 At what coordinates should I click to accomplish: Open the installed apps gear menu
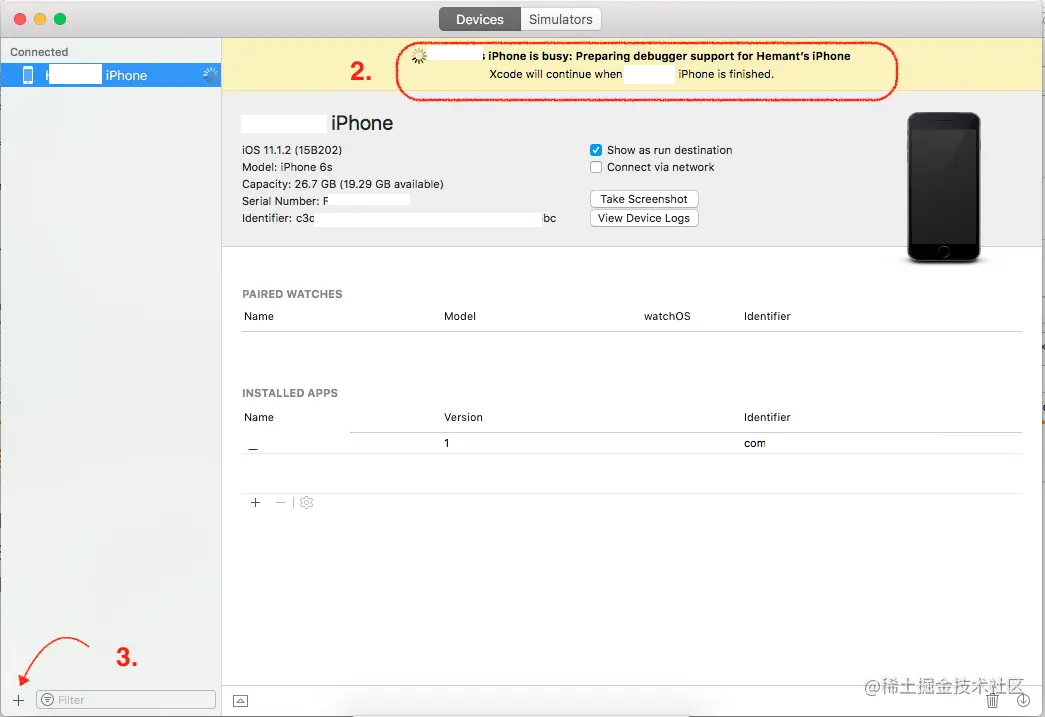click(307, 502)
